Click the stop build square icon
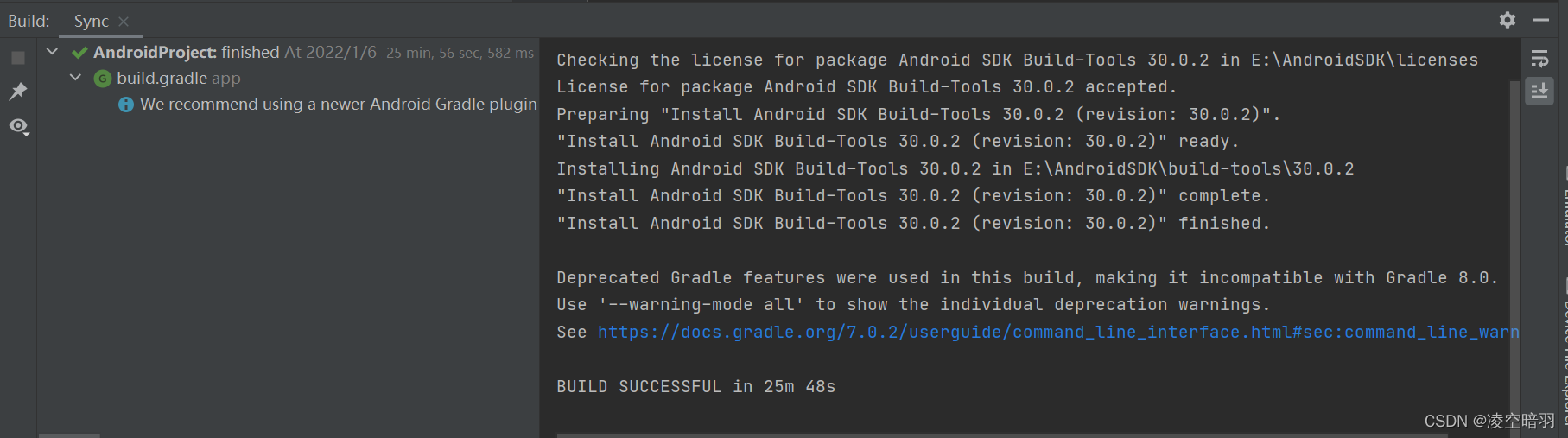Image resolution: width=1568 pixels, height=438 pixels. coord(18,58)
